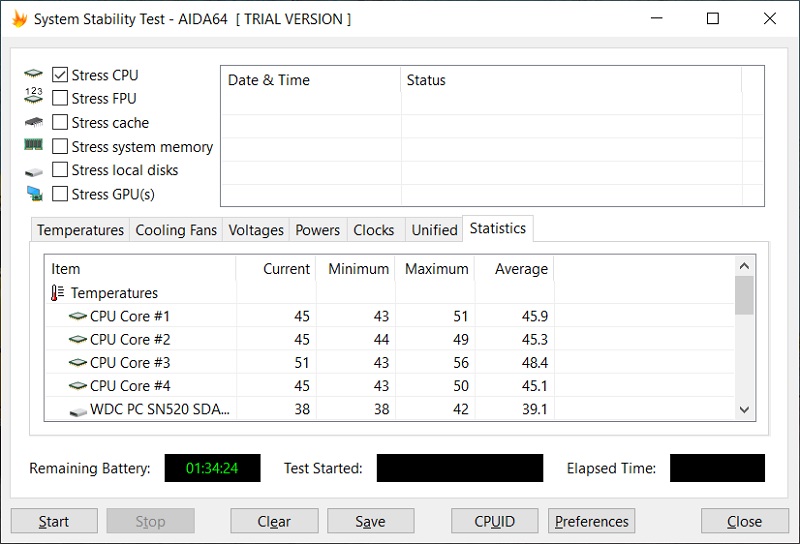
Task: Click the statistics list scroll down arrow
Action: click(744, 409)
